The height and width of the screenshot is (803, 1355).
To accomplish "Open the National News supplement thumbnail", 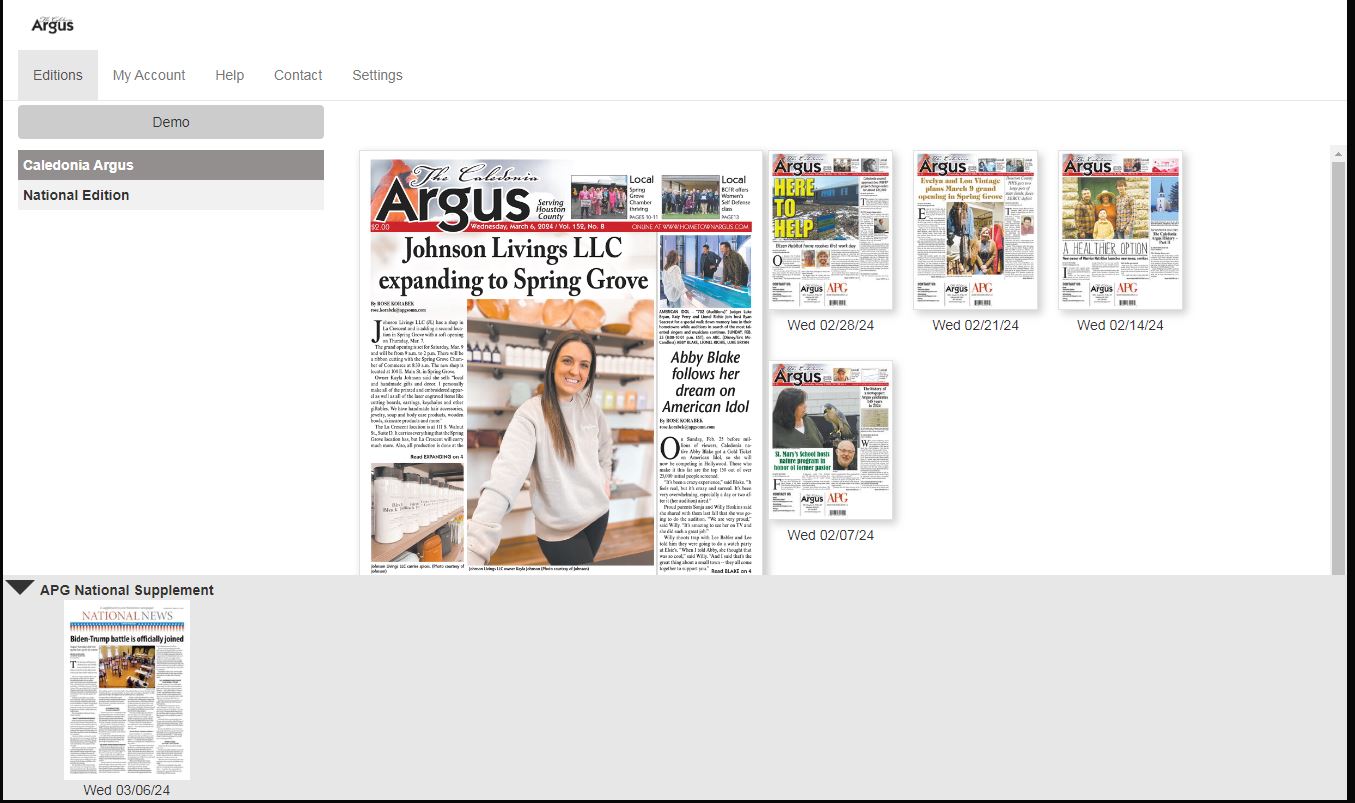I will tap(127, 690).
